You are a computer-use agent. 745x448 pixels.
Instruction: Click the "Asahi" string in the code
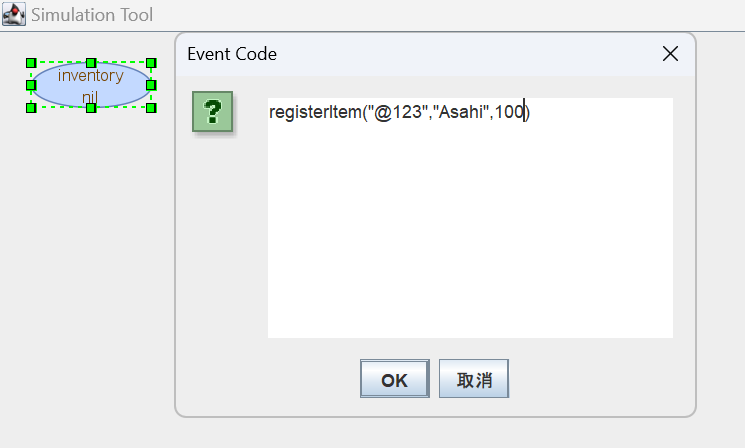click(x=460, y=113)
